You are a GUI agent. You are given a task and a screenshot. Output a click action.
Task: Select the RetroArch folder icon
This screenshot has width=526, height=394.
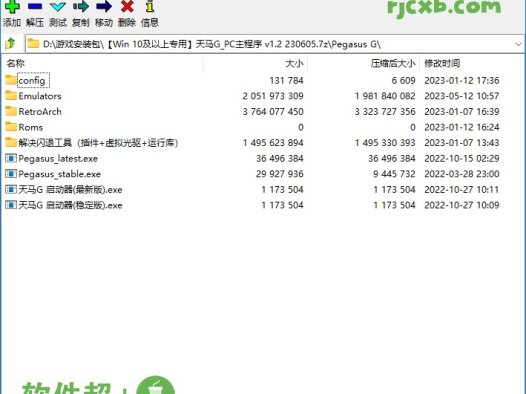click(11, 111)
